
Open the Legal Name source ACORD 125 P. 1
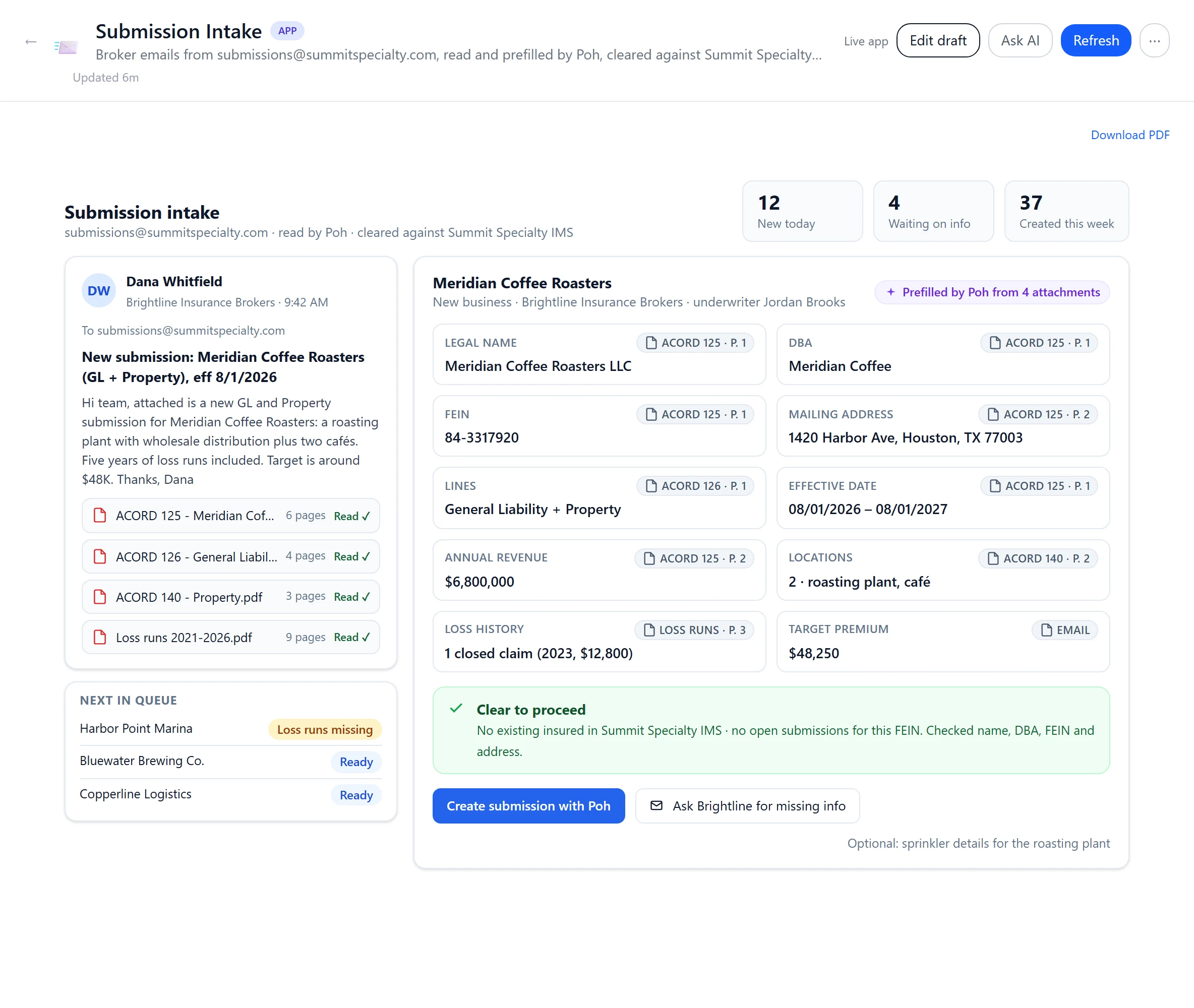(695, 343)
